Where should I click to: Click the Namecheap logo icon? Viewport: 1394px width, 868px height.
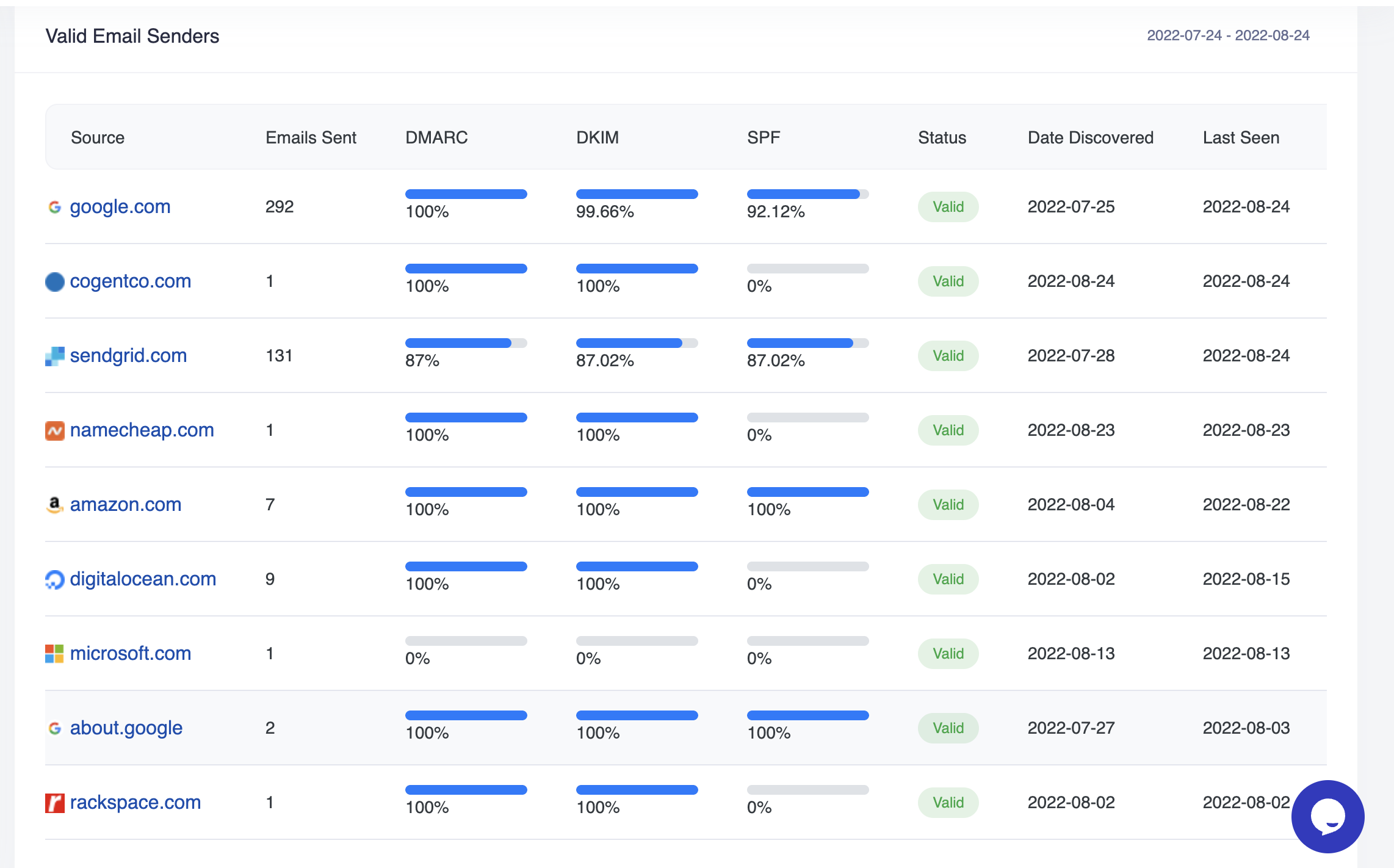[x=55, y=431]
